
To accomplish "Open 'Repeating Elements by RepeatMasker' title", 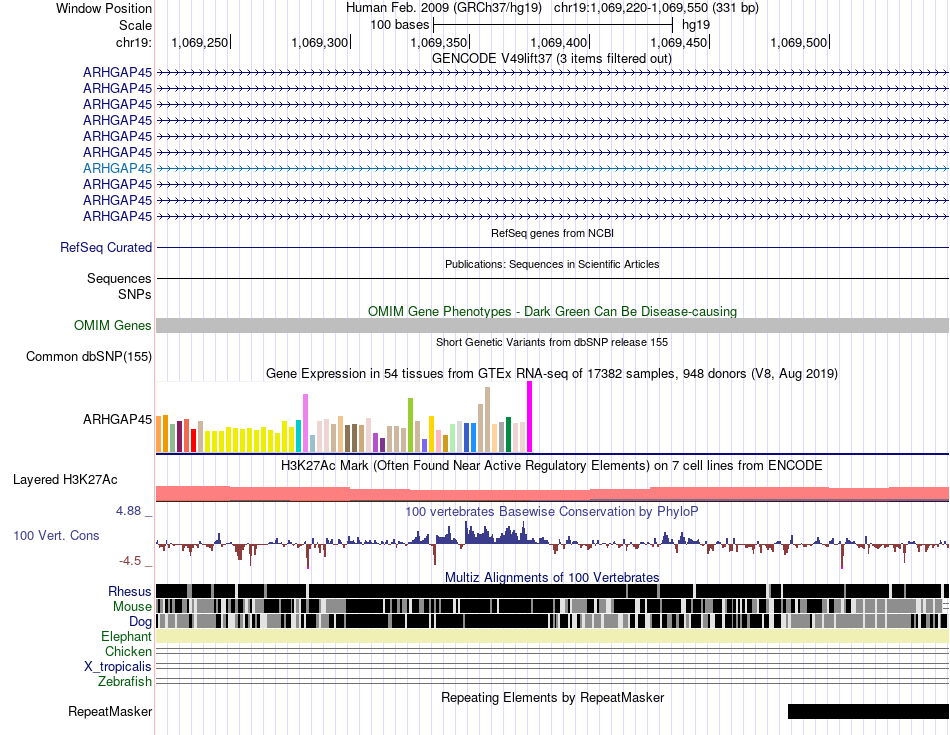I will 552,698.
